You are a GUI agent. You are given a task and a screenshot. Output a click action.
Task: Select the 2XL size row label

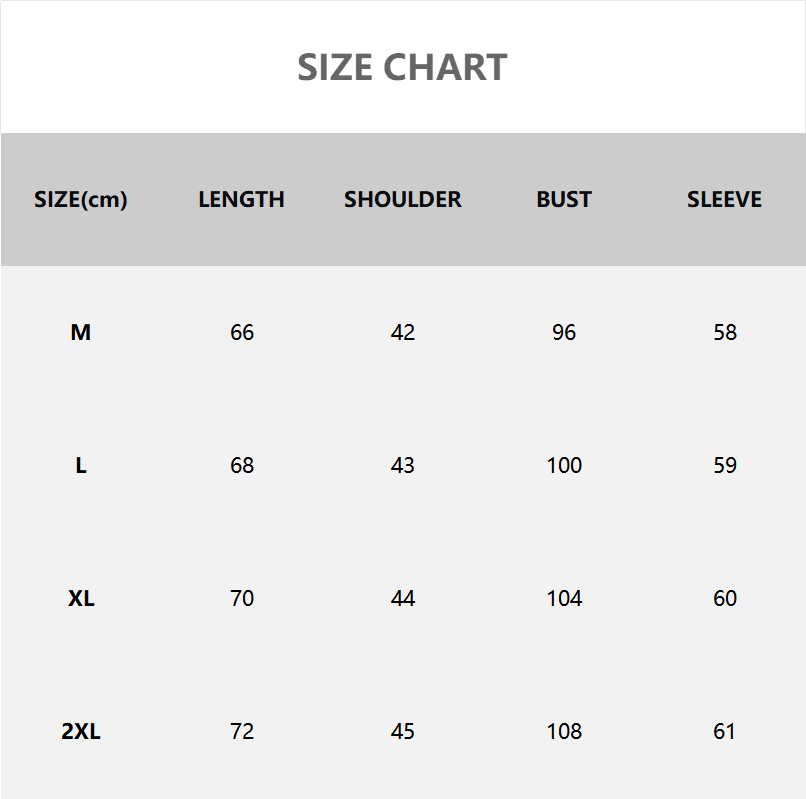(81, 731)
